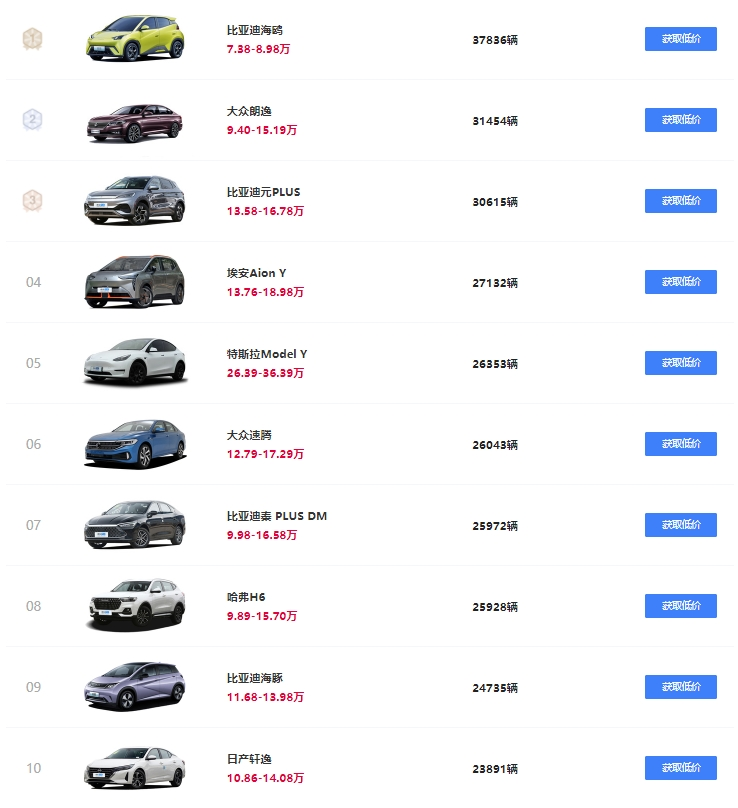Screen dimensions: 738x808
Task: Open the 哈弗H6 model name link
Action: [x=246, y=597]
